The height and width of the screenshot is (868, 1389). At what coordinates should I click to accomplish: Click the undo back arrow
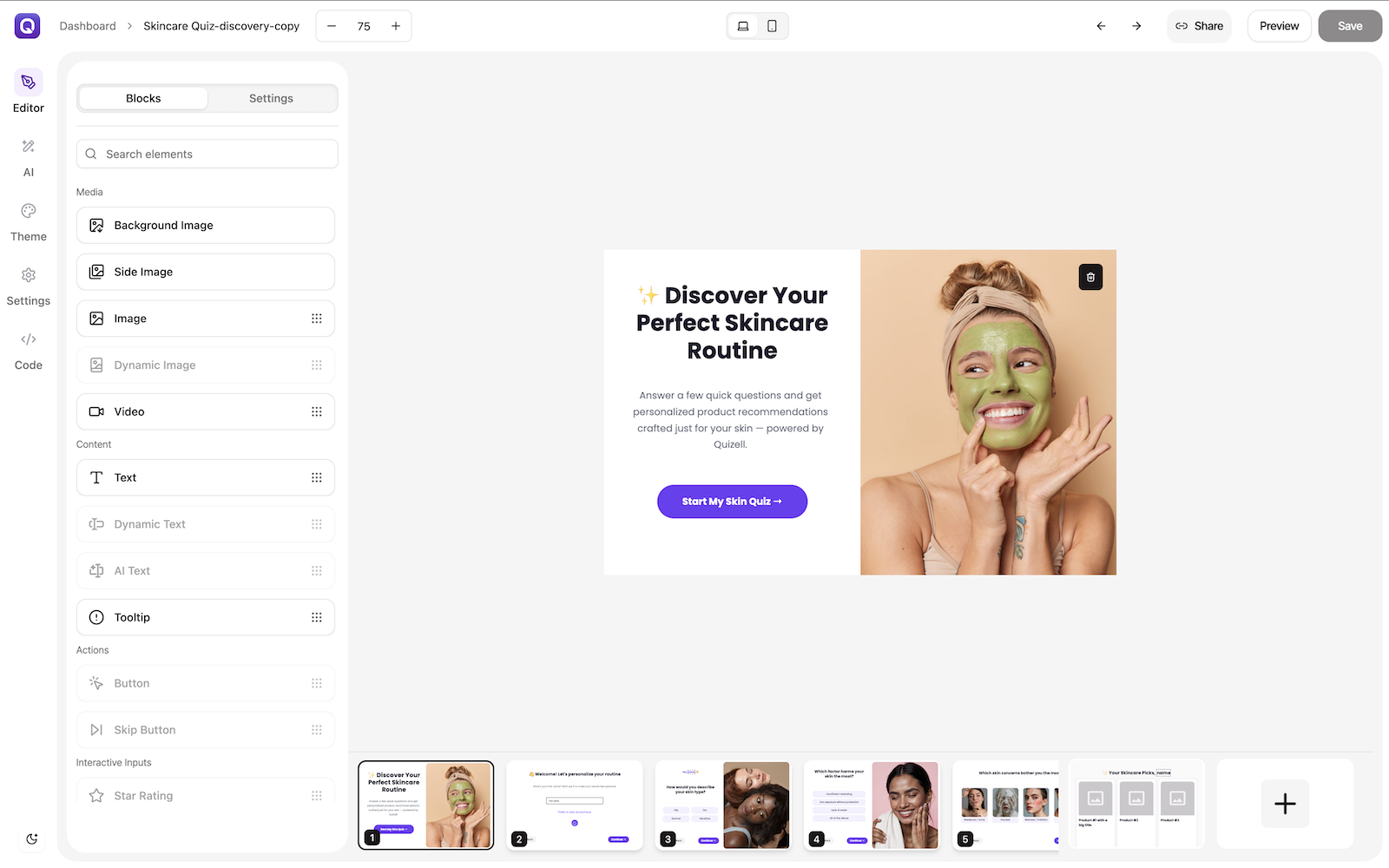1101,26
